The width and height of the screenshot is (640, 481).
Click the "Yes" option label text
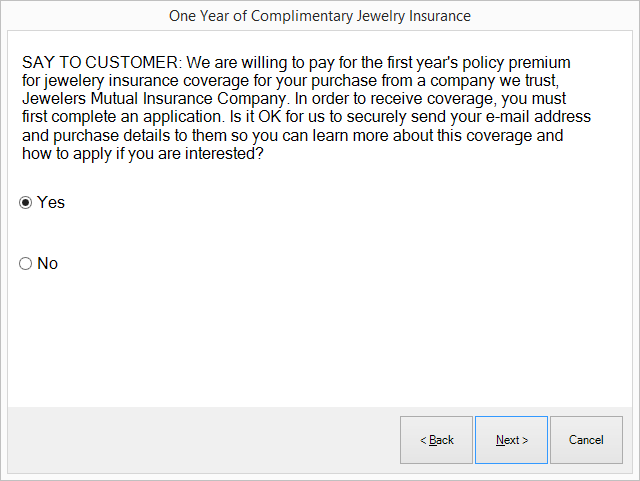click(51, 202)
